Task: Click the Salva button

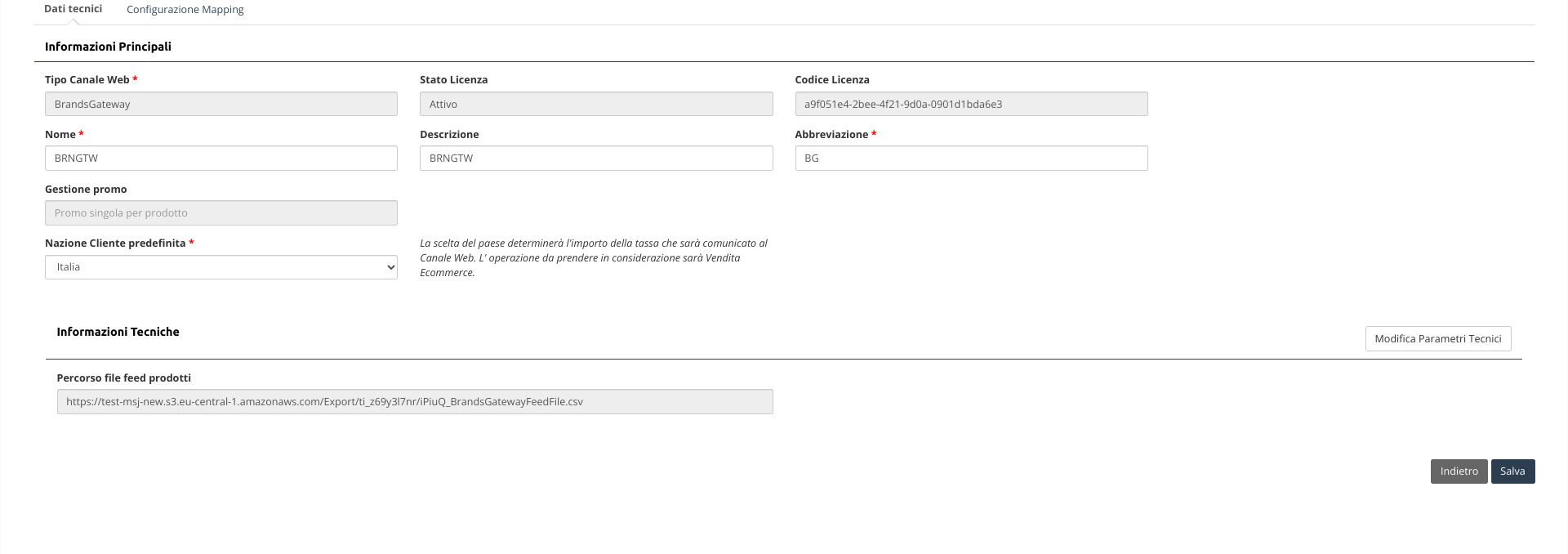Action: pyautogui.click(x=1512, y=471)
